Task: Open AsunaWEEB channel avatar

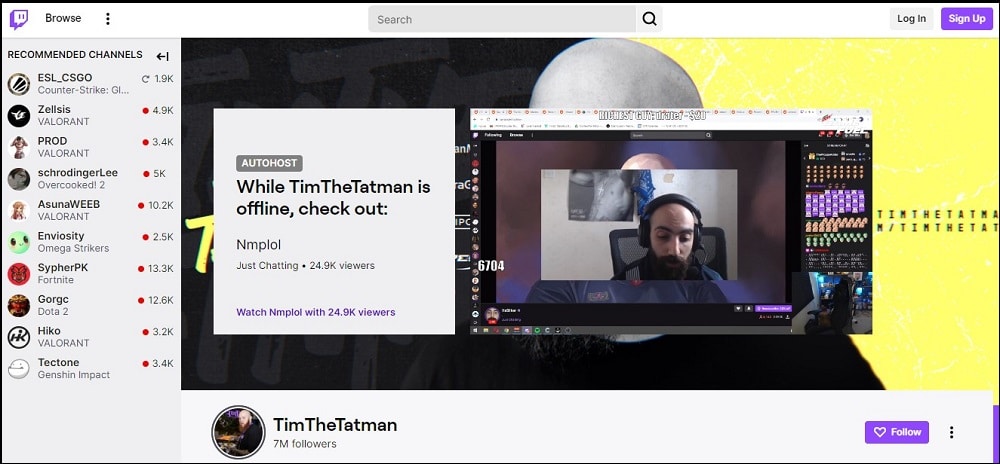Action: coord(18,210)
